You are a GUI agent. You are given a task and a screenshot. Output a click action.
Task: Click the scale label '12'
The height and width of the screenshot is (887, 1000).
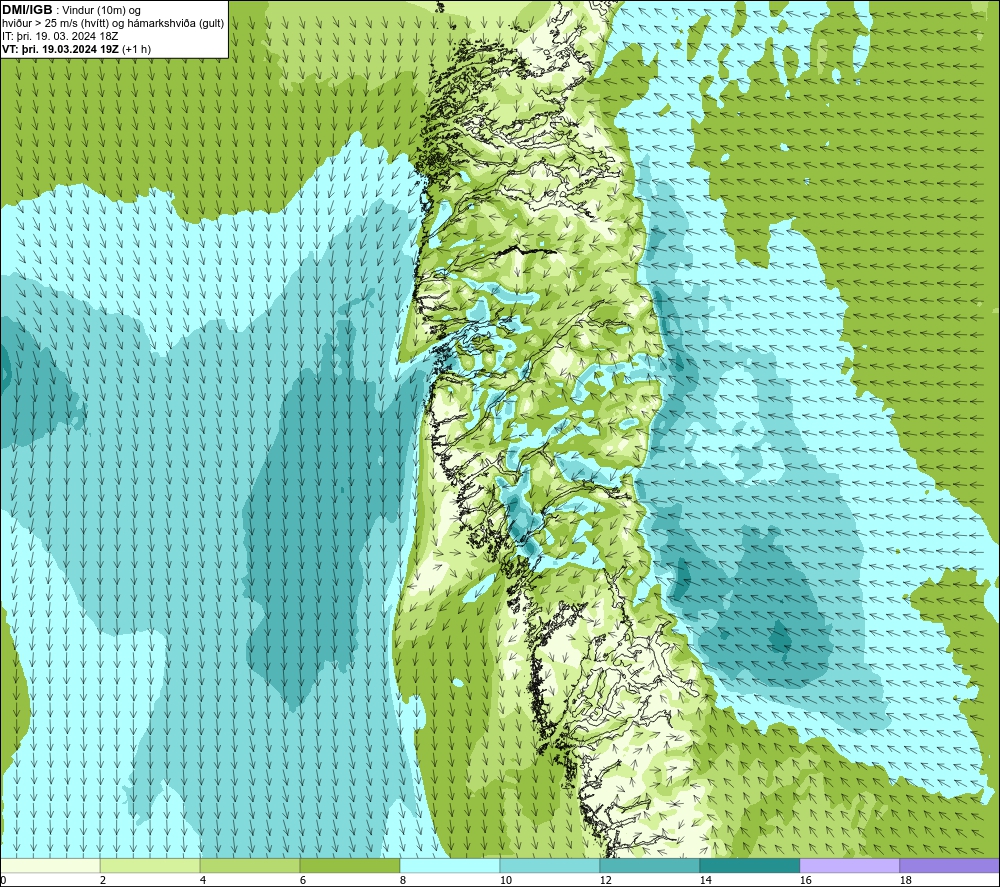pos(606,880)
